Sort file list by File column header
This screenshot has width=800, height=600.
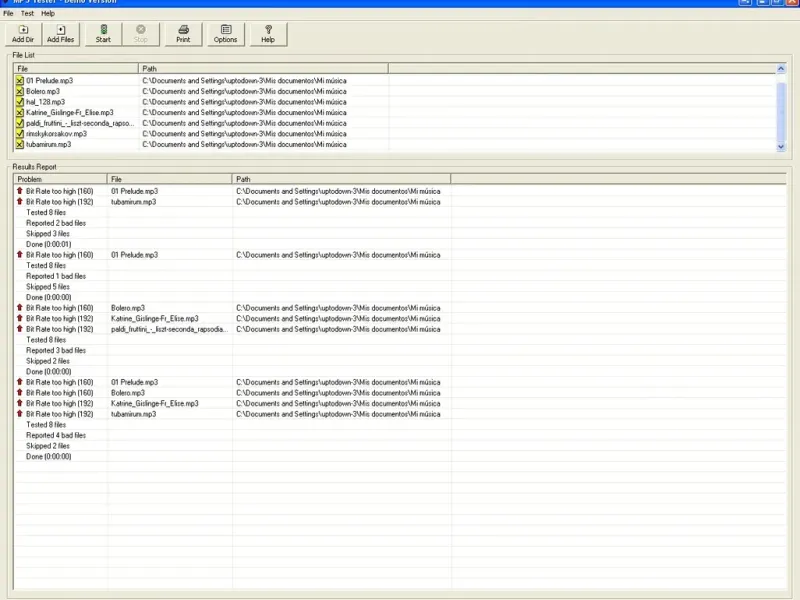pos(76,68)
